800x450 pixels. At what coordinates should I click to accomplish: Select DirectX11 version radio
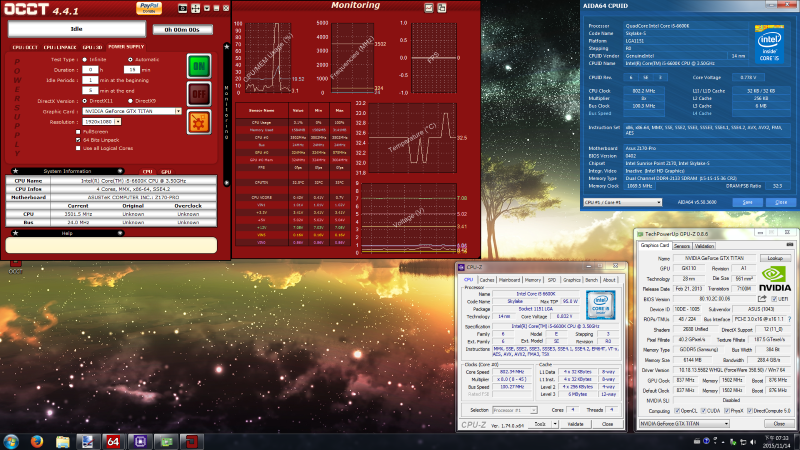pos(85,101)
